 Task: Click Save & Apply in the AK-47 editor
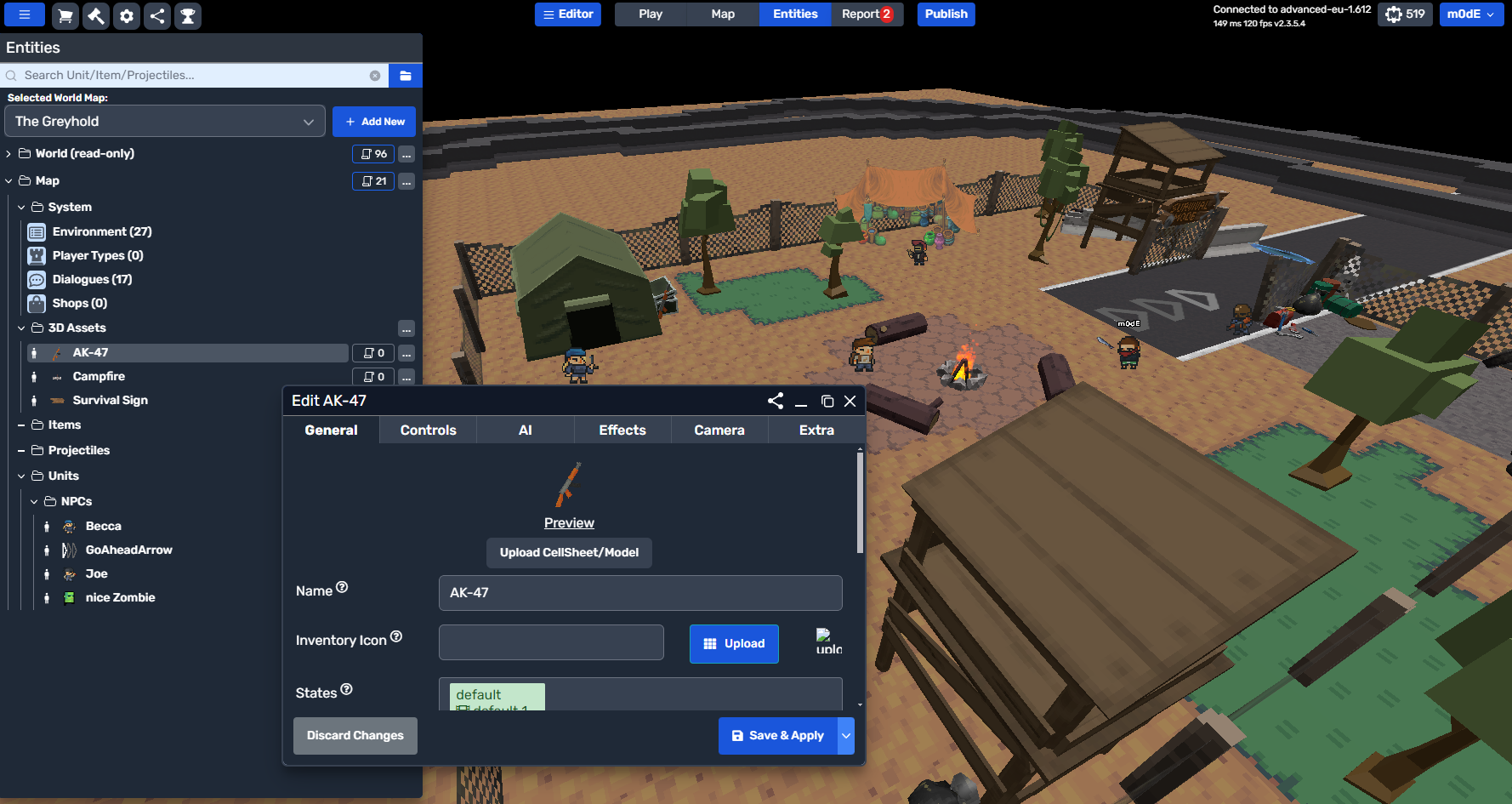[778, 735]
